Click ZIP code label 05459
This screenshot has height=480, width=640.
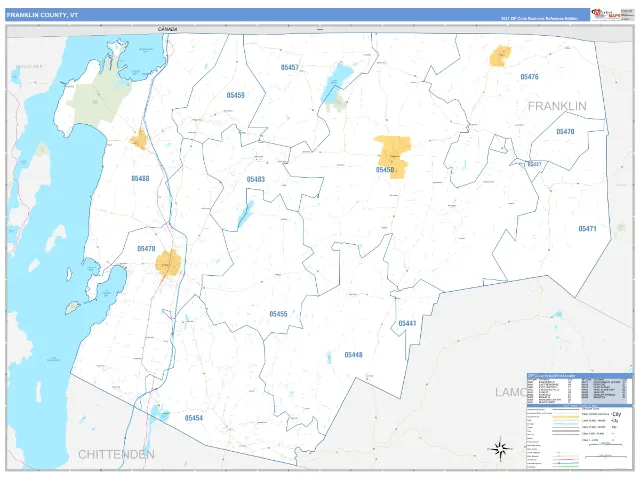[236, 95]
